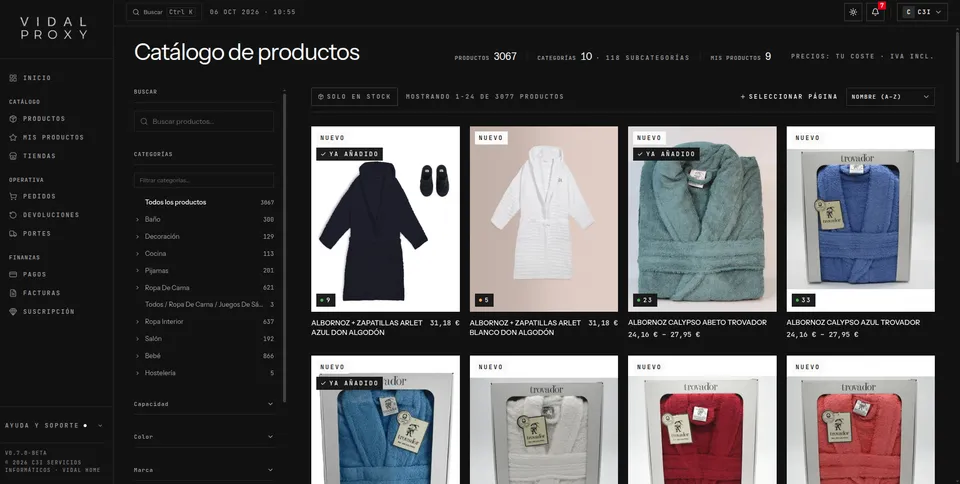Select Todos los productos category
Screen dimensions: 960x484
tap(204, 202)
